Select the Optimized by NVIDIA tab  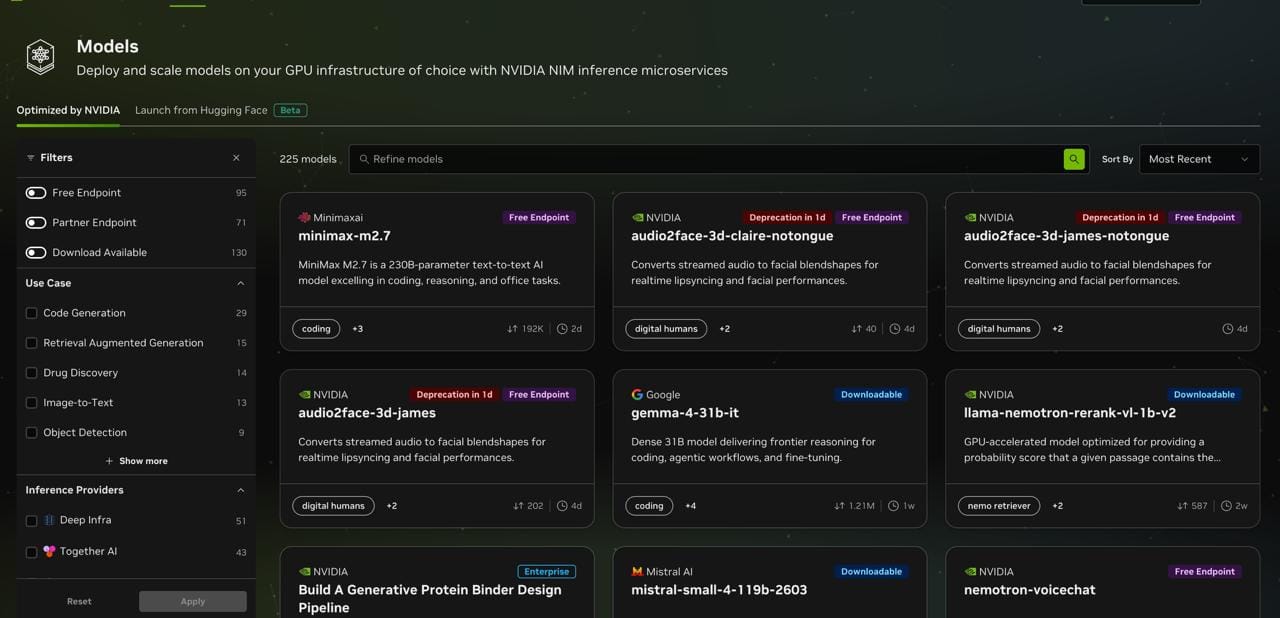[68, 110]
